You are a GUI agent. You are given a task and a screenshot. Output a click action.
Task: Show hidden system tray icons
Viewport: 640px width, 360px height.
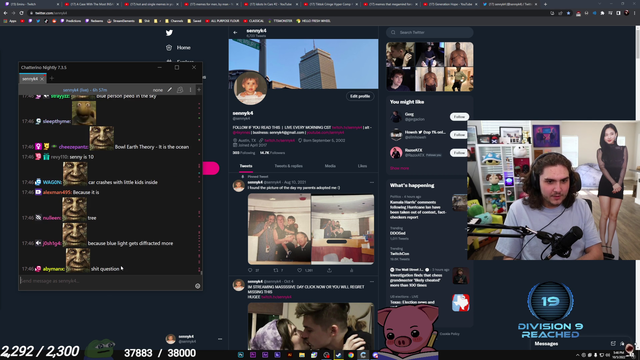tap(577, 355)
